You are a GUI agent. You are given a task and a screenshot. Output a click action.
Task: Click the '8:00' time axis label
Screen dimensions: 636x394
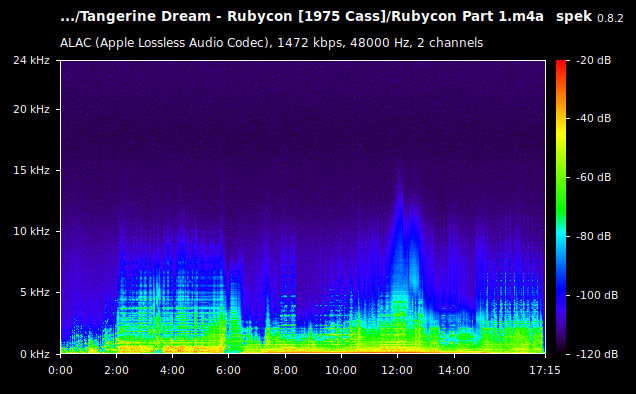[x=285, y=370]
